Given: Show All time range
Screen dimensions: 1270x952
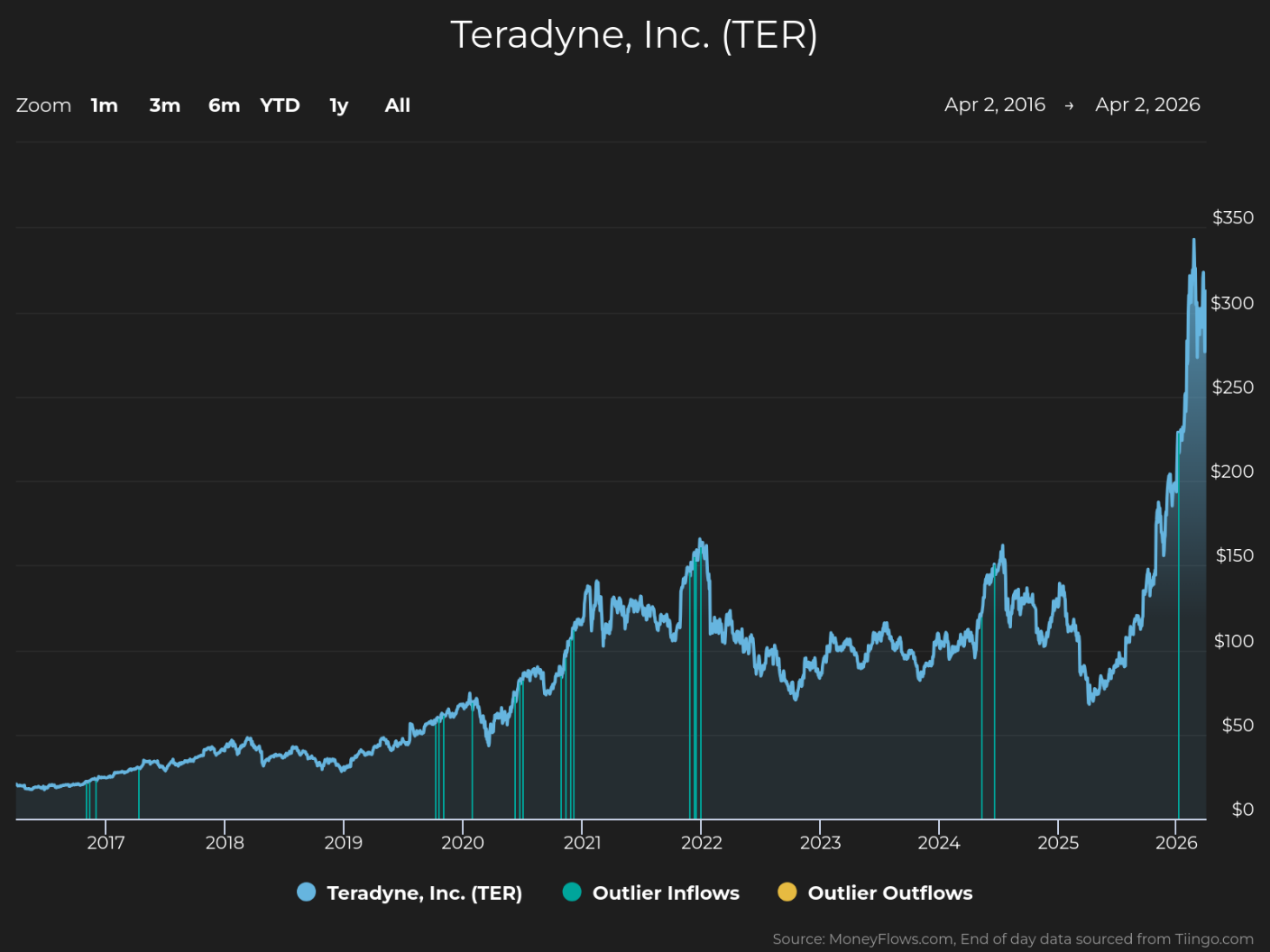Looking at the screenshot, I should 397,105.
